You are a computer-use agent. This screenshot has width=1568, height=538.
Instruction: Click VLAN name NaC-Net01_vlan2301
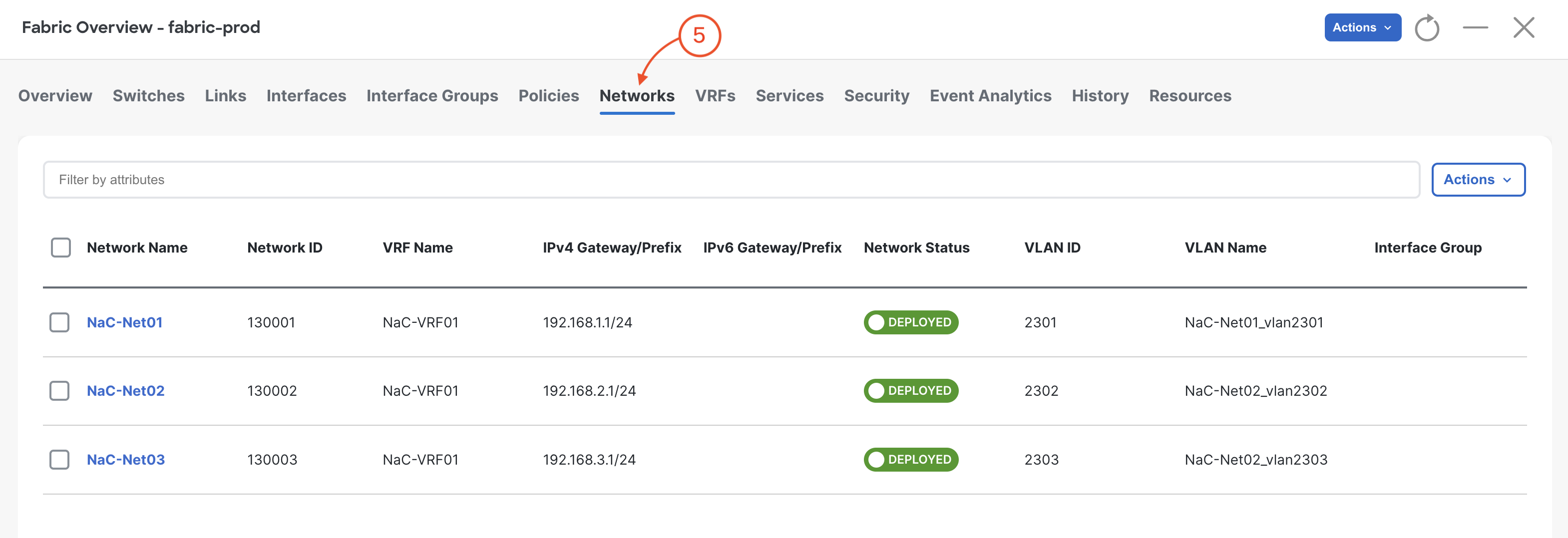tap(1254, 322)
